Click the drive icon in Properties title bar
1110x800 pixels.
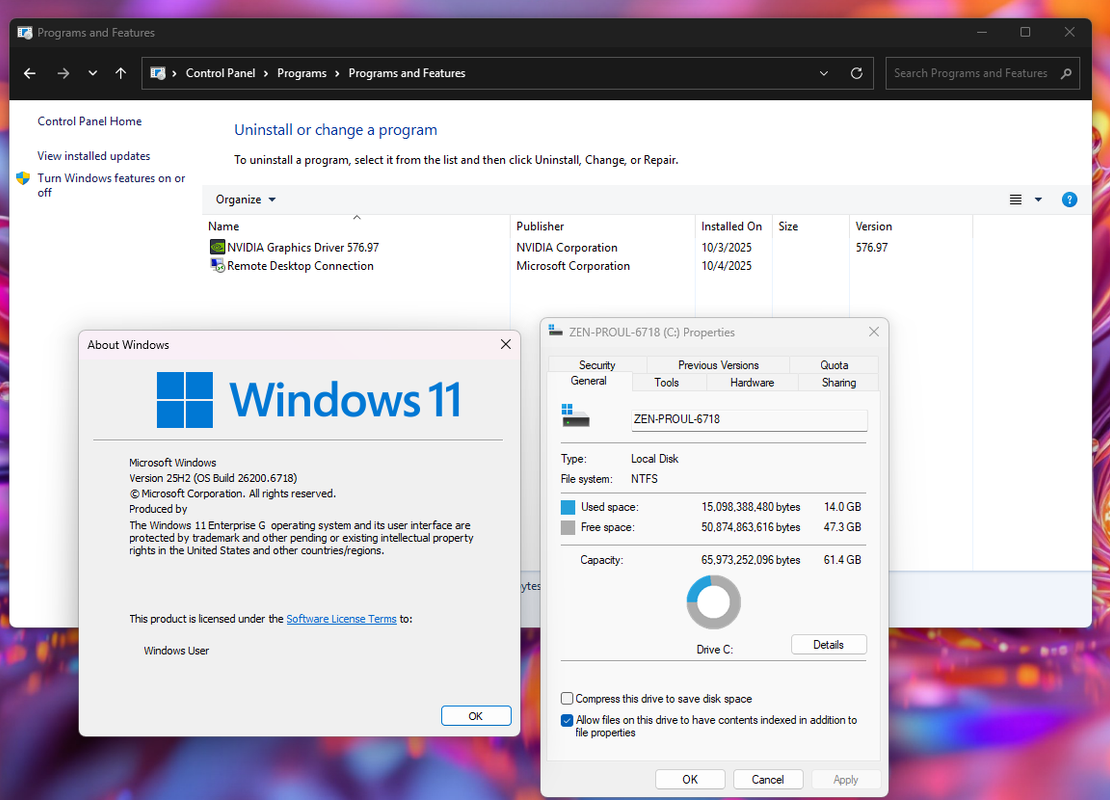(556, 331)
